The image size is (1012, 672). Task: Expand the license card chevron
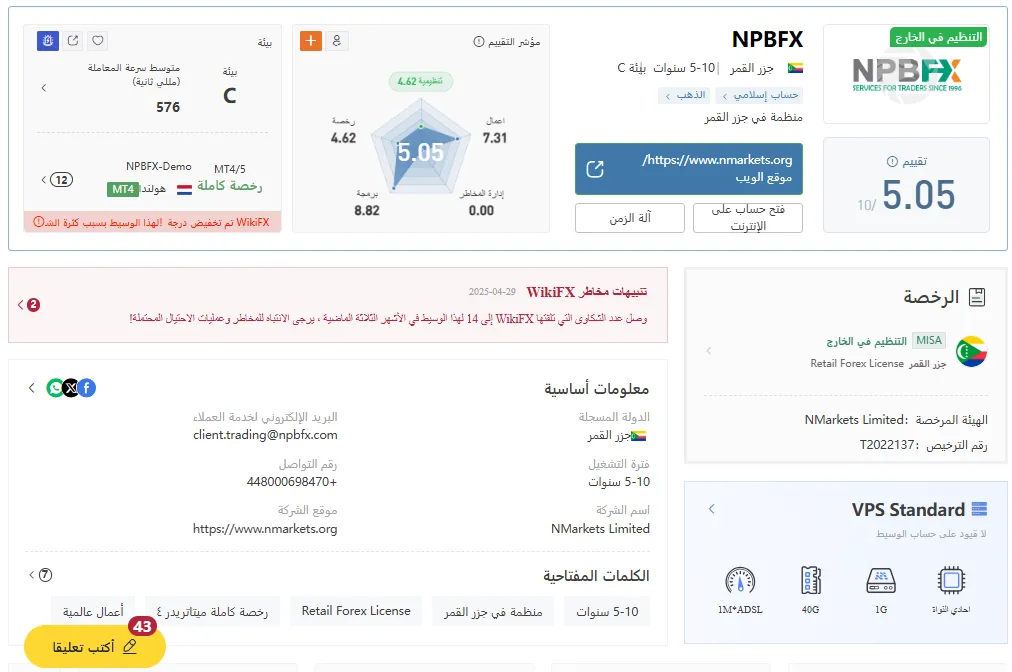(x=709, y=351)
